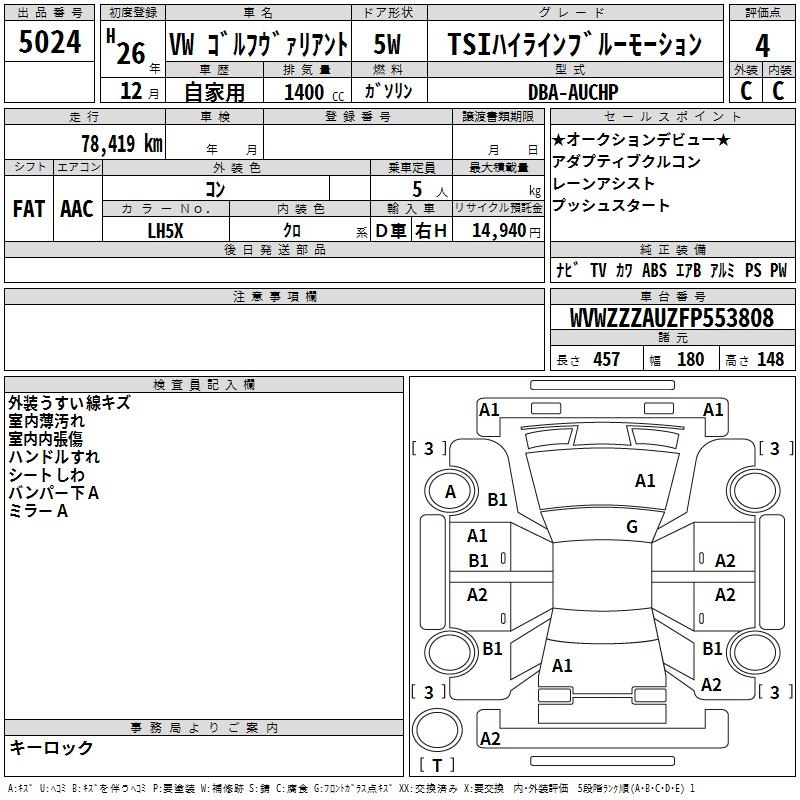Viewport: 800px width, 800px height.
Task: Click inspector note ミラーA
Action: 38,511
